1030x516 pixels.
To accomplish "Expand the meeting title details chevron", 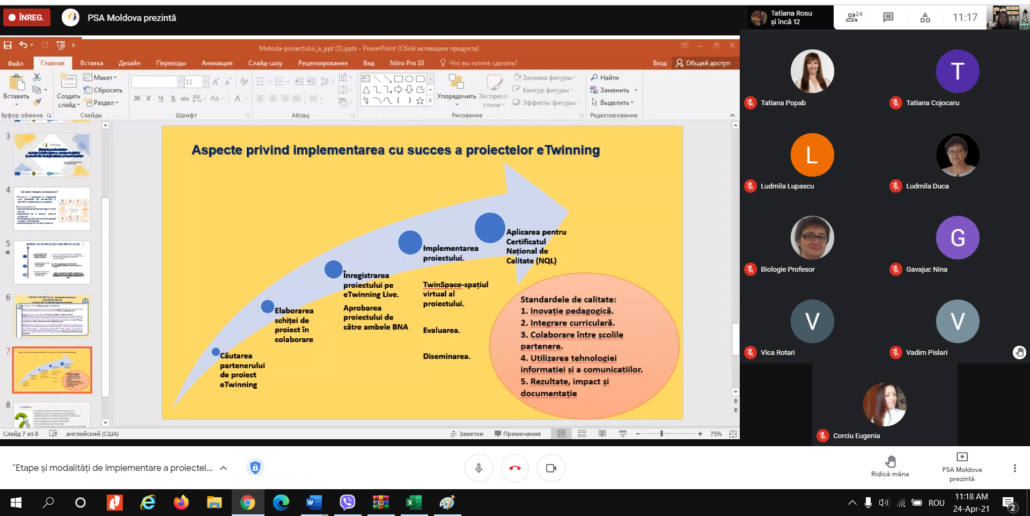I will (223, 467).
